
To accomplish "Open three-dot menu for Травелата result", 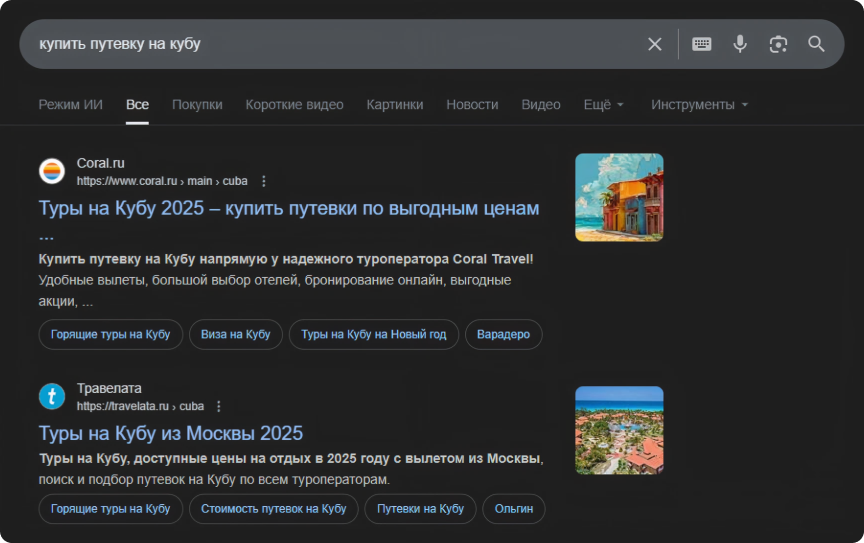I will tap(219, 406).
